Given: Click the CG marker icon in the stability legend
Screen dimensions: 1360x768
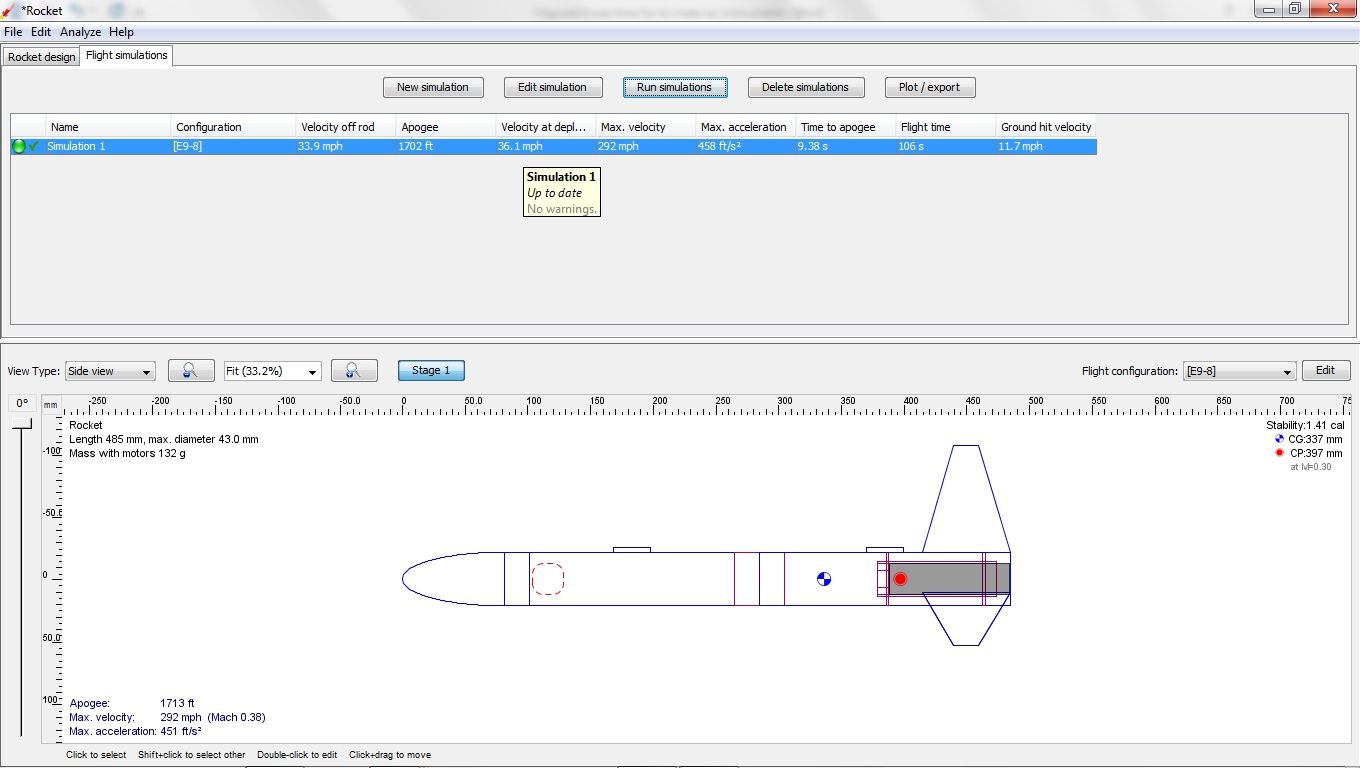Looking at the screenshot, I should (1279, 438).
